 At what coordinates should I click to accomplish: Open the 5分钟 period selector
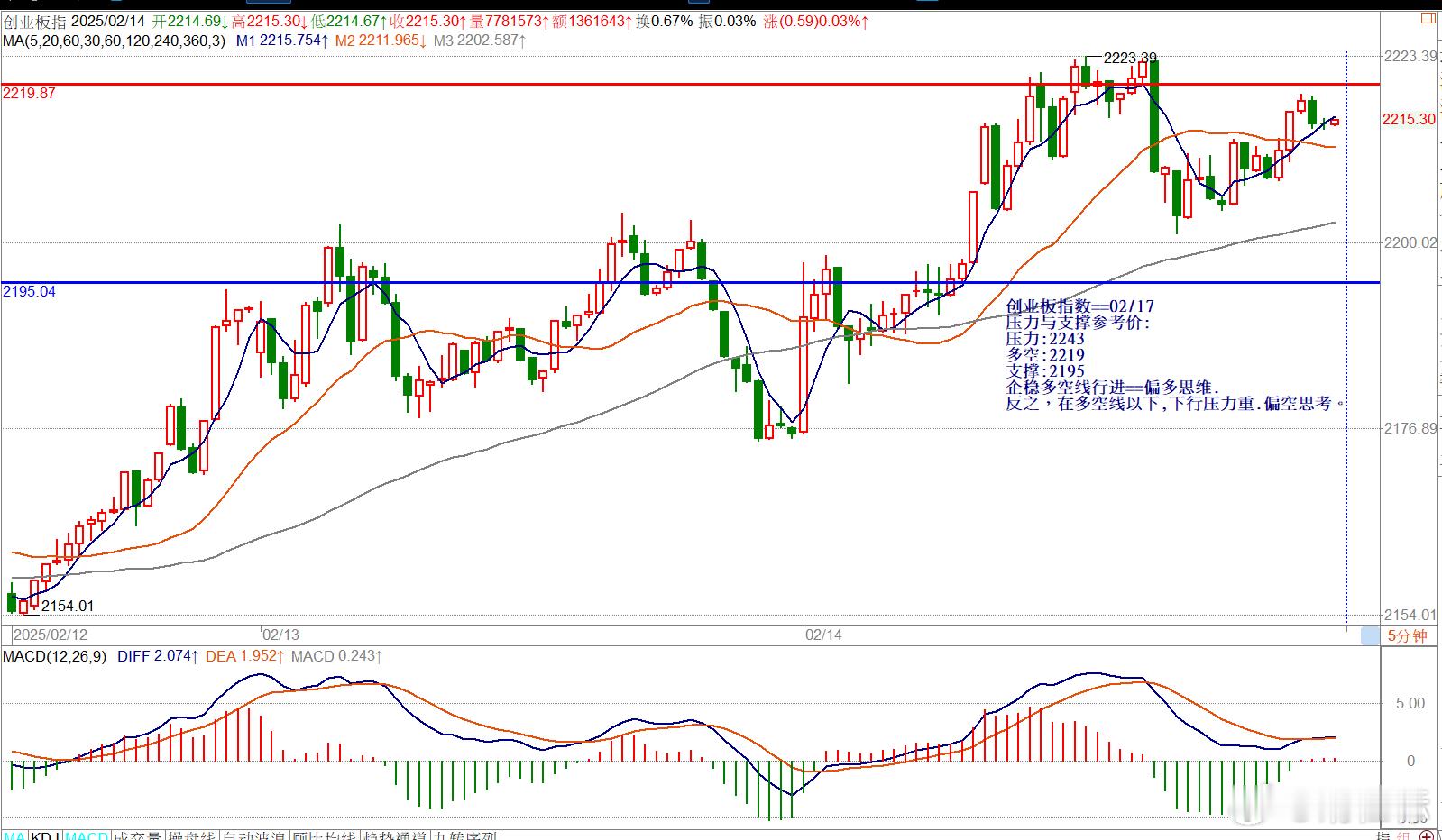pyautogui.click(x=1406, y=636)
